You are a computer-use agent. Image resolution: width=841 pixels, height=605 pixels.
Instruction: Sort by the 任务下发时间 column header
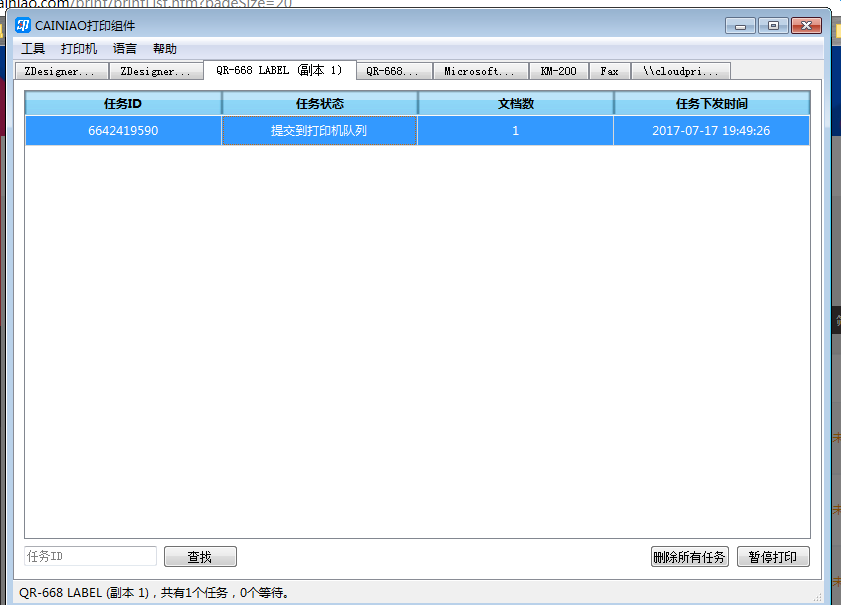712,104
